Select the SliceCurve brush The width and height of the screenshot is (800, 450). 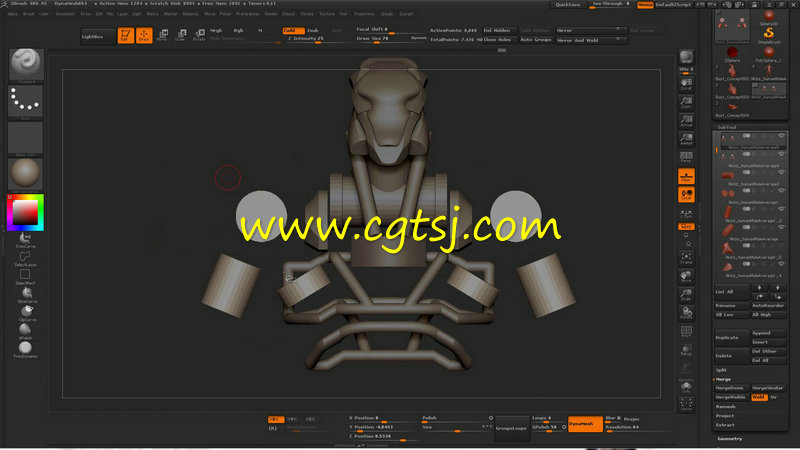tap(26, 295)
